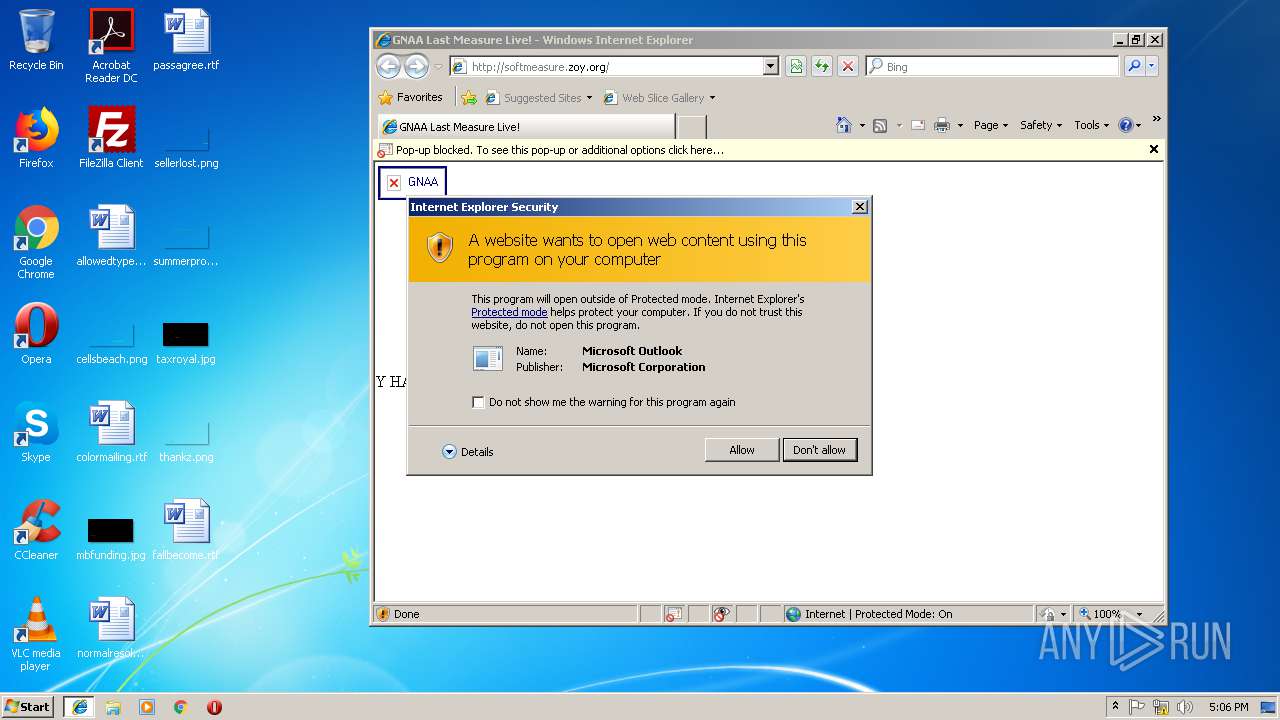Click the Refresh page icon
The image size is (1280, 720).
821,66
